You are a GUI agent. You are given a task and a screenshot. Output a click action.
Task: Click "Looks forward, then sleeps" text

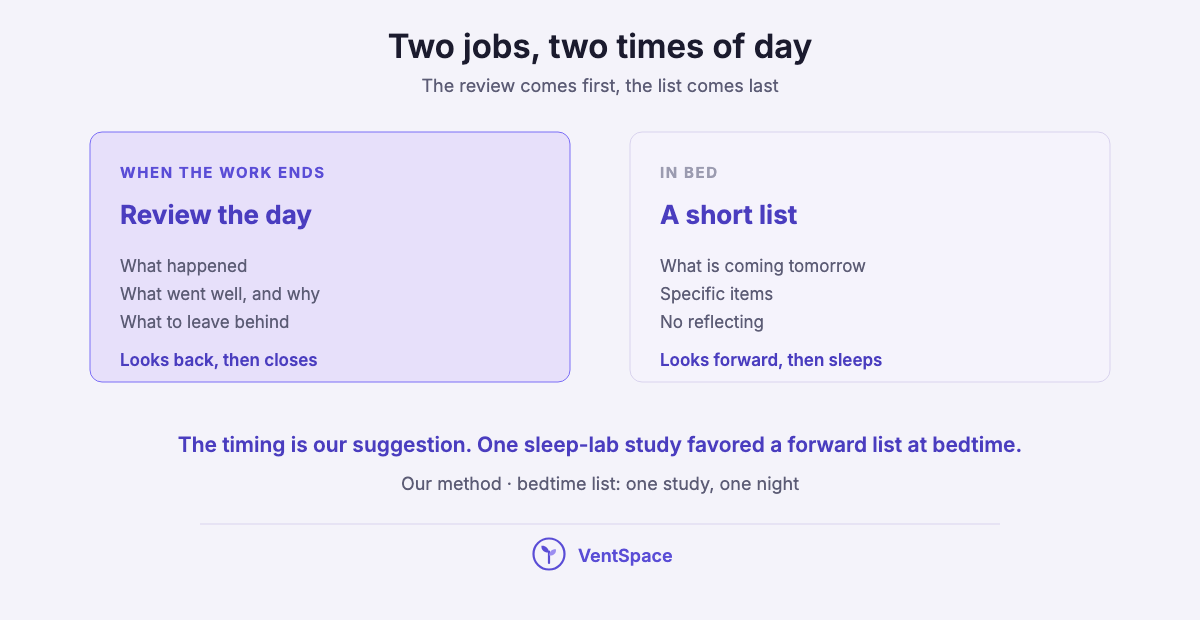(x=771, y=360)
